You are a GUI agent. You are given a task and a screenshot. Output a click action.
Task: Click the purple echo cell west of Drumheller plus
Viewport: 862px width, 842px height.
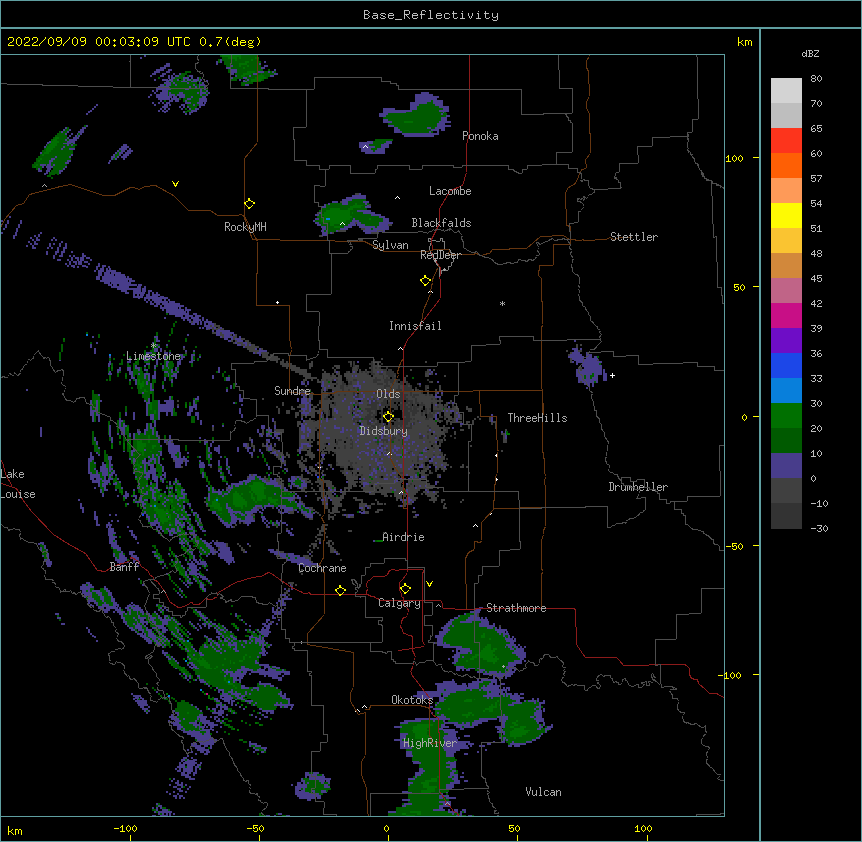click(587, 367)
